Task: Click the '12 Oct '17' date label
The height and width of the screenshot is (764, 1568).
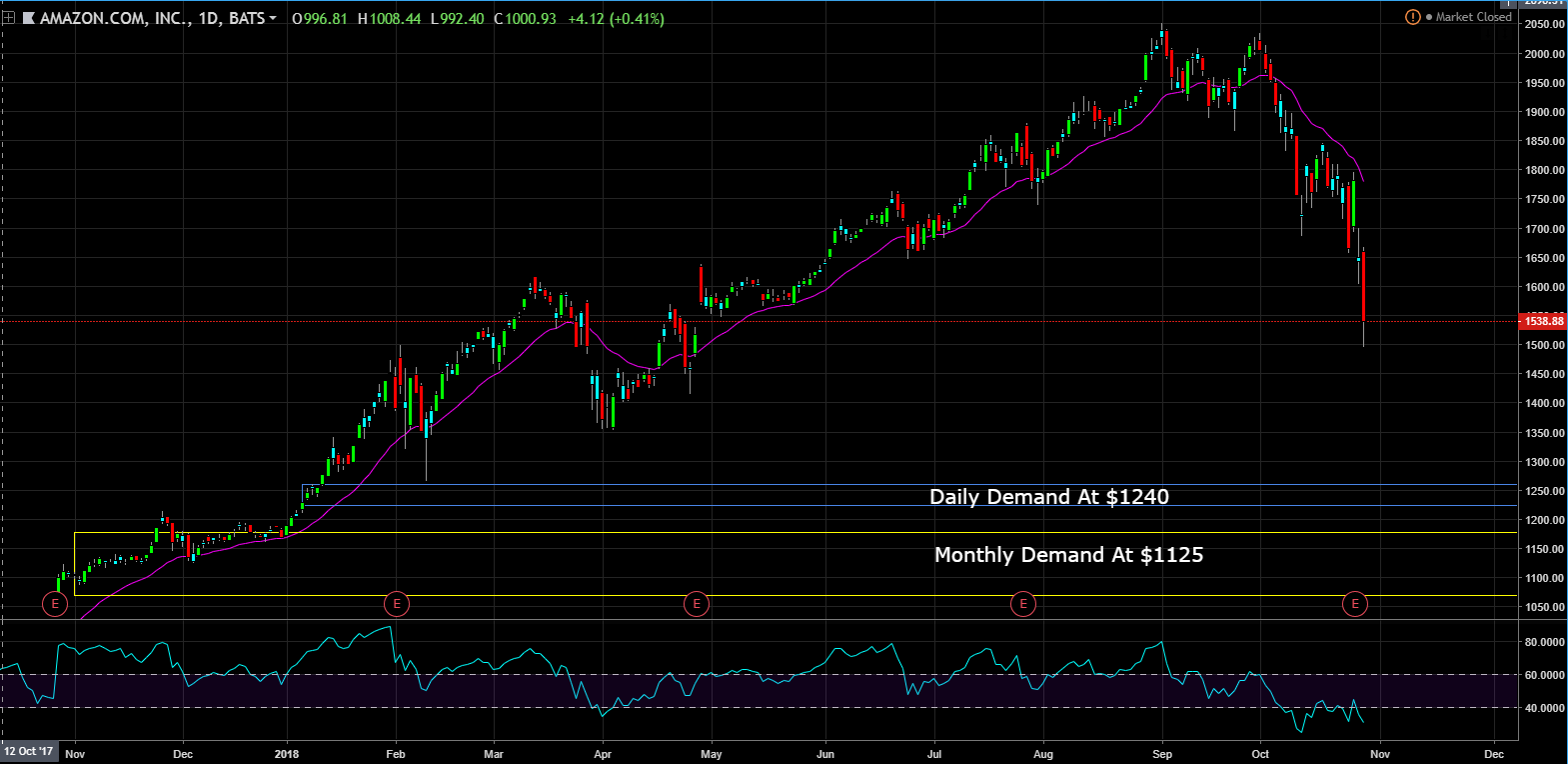Action: 29,751
